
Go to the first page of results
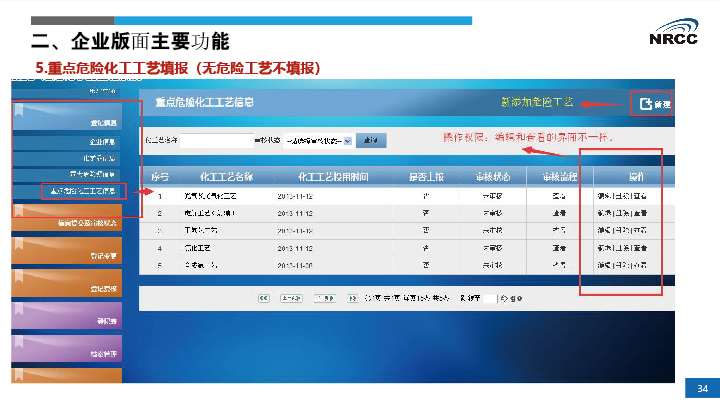click(x=264, y=298)
